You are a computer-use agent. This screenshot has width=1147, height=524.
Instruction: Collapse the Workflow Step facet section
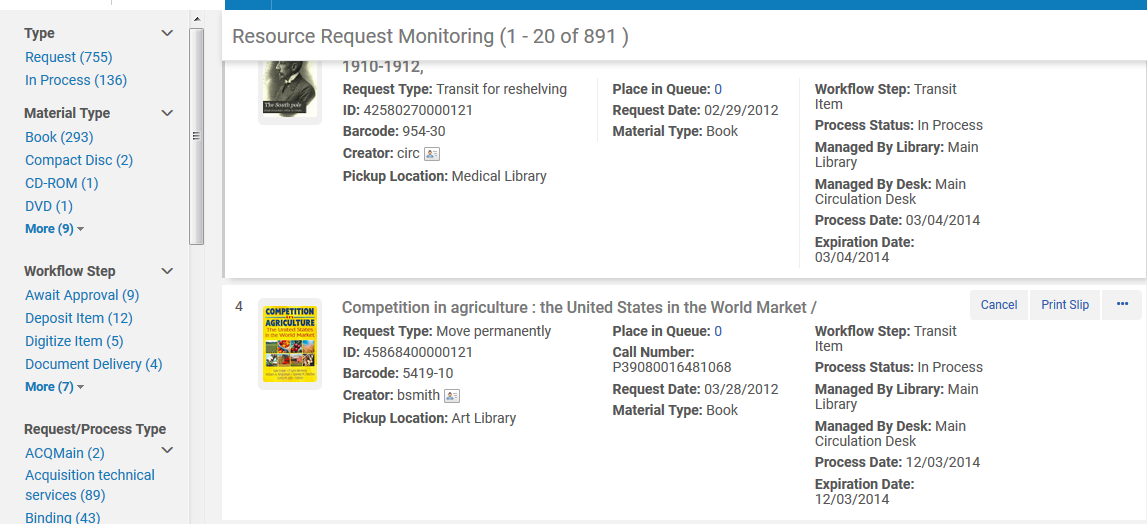tap(168, 271)
